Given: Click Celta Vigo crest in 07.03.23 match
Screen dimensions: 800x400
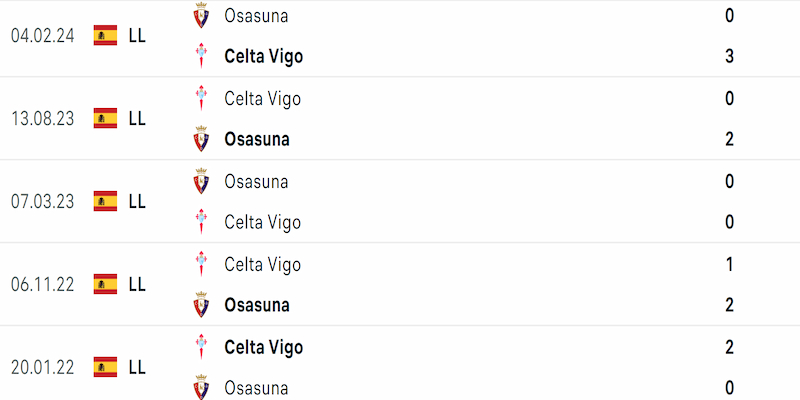Looking at the screenshot, I should click(202, 222).
